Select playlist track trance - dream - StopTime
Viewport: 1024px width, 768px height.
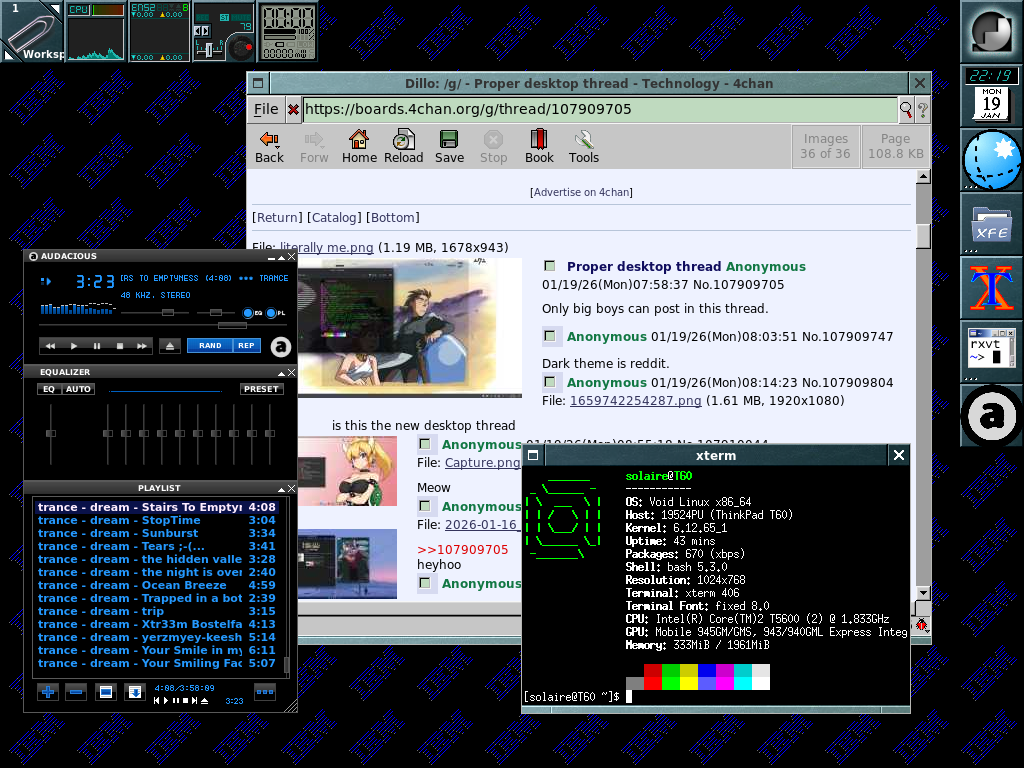(157, 520)
